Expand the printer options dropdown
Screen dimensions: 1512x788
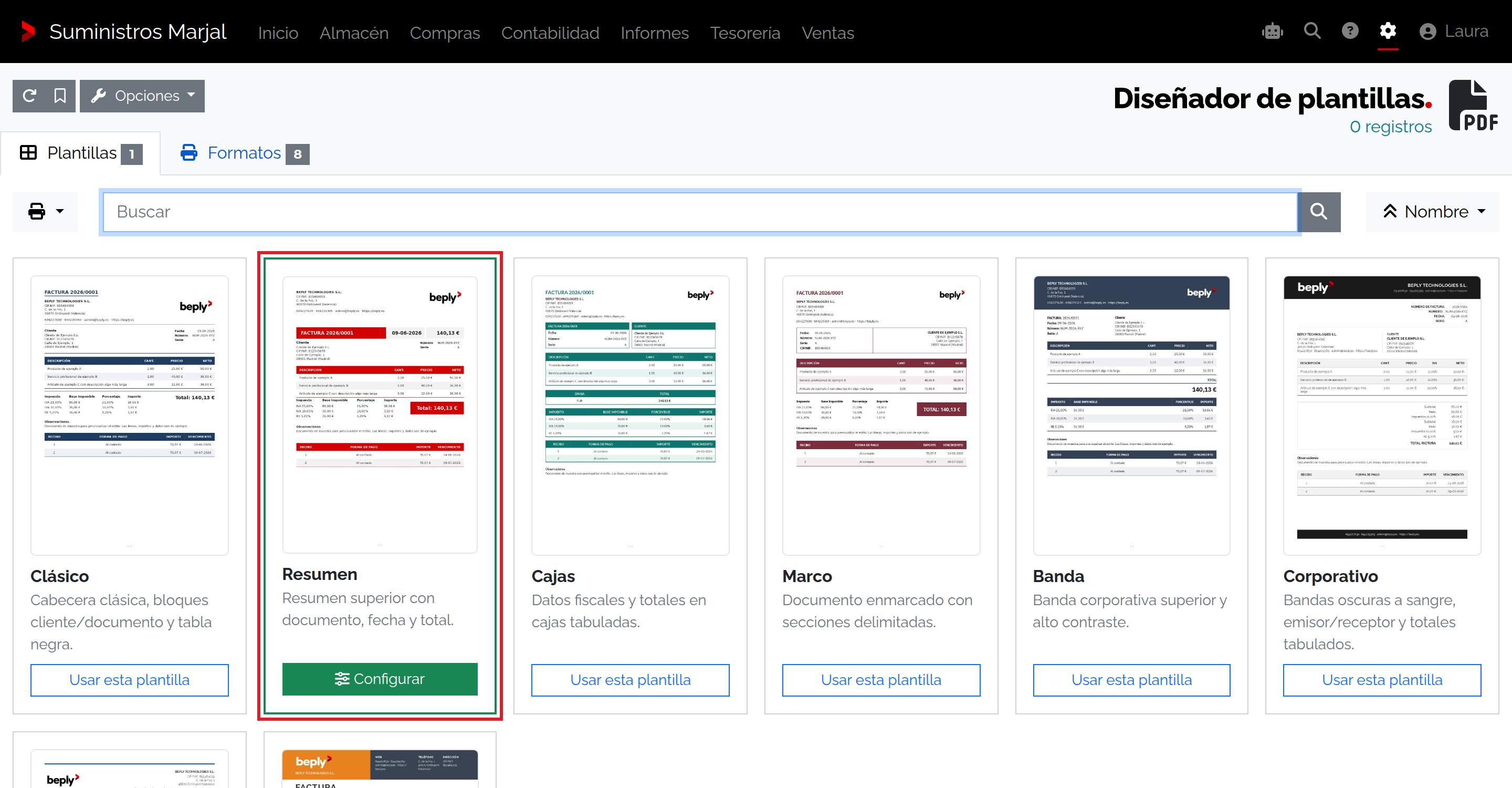coord(45,211)
